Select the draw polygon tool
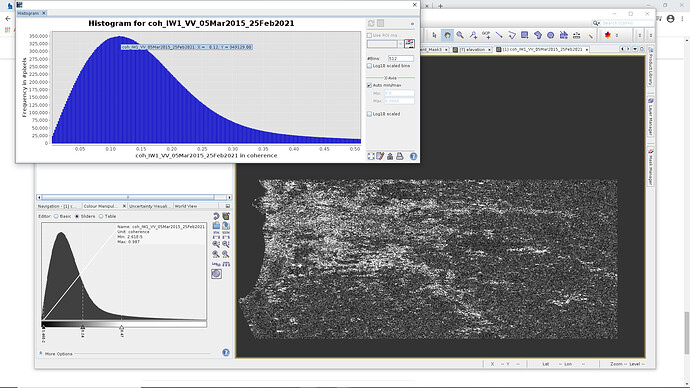 (x=538, y=35)
